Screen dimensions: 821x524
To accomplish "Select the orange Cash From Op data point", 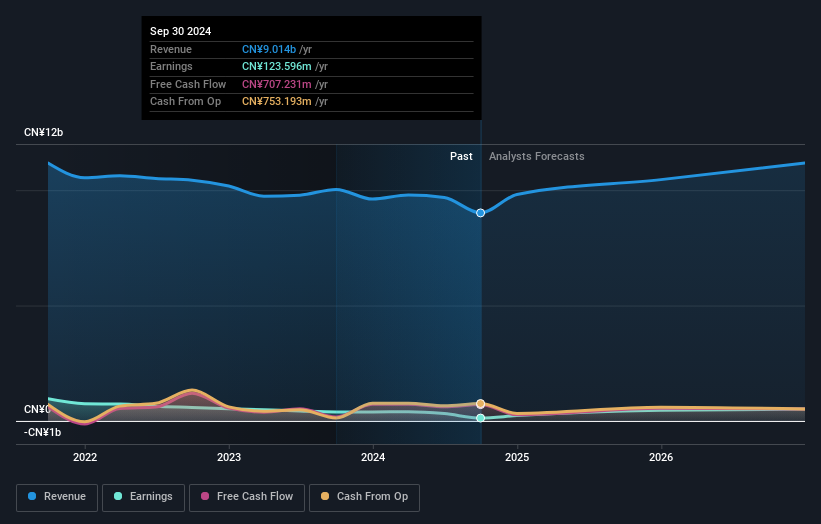I will point(480,404).
